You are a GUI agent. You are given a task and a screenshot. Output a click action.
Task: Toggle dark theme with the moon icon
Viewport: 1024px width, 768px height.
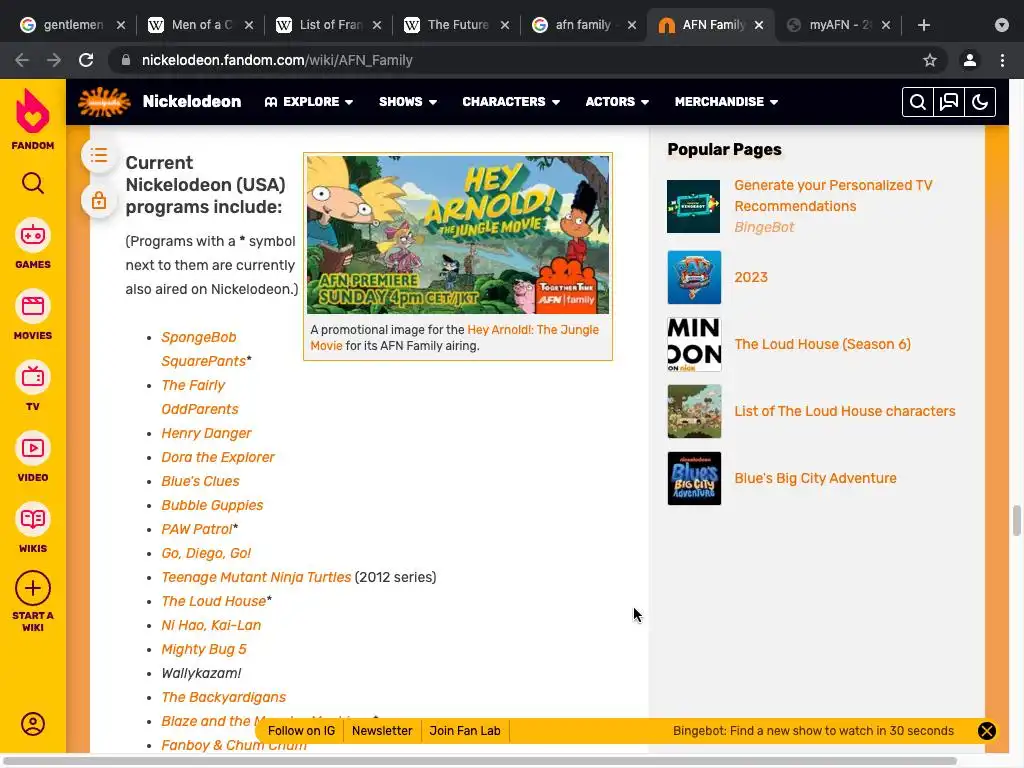click(980, 102)
